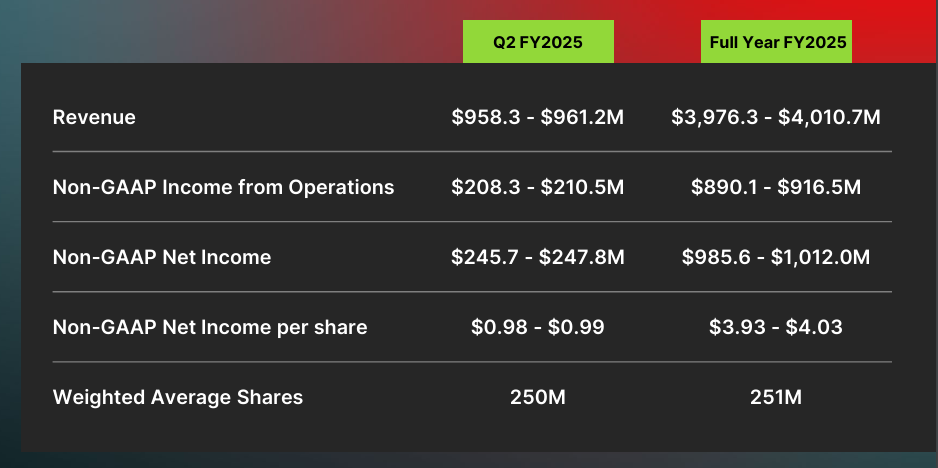Click Q2 operations income $208.3 - $210.5M
Viewport: 938px width, 468px height.
(538, 187)
